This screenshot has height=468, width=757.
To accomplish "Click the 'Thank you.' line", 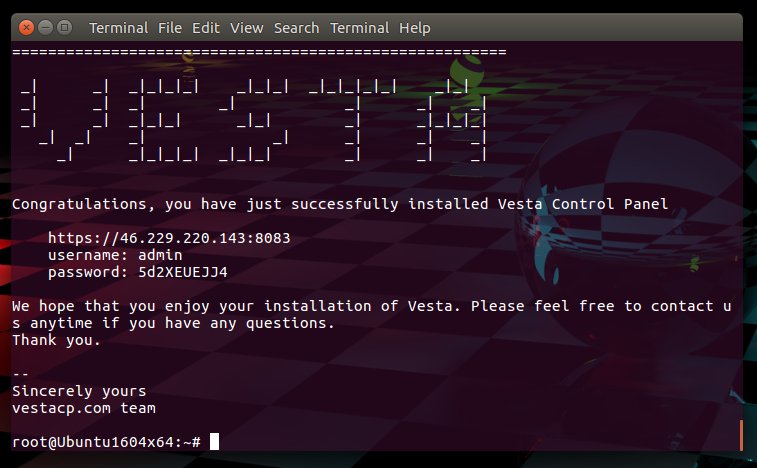I will coord(56,340).
